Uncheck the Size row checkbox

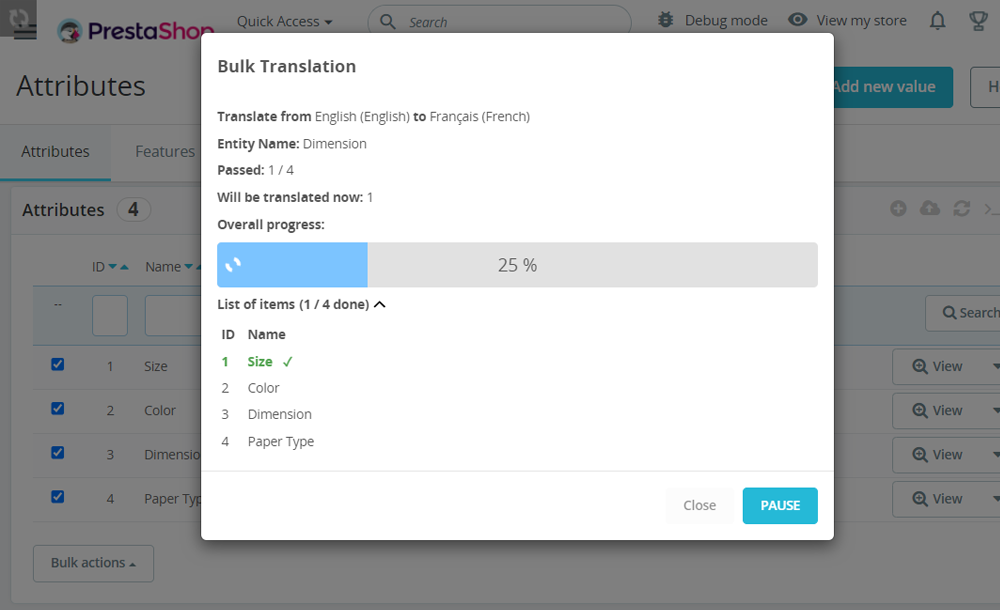[57, 364]
